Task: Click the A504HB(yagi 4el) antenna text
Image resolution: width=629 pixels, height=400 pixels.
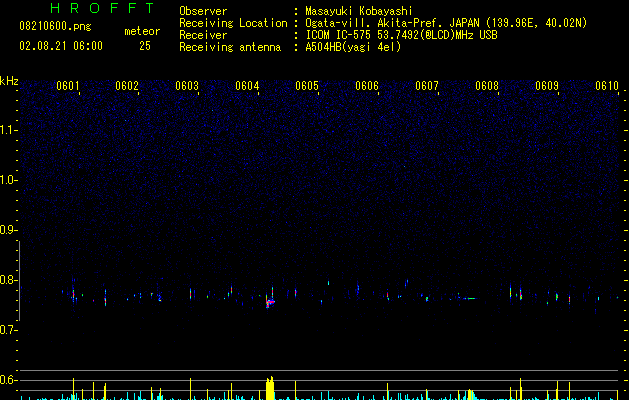Action: [353, 47]
